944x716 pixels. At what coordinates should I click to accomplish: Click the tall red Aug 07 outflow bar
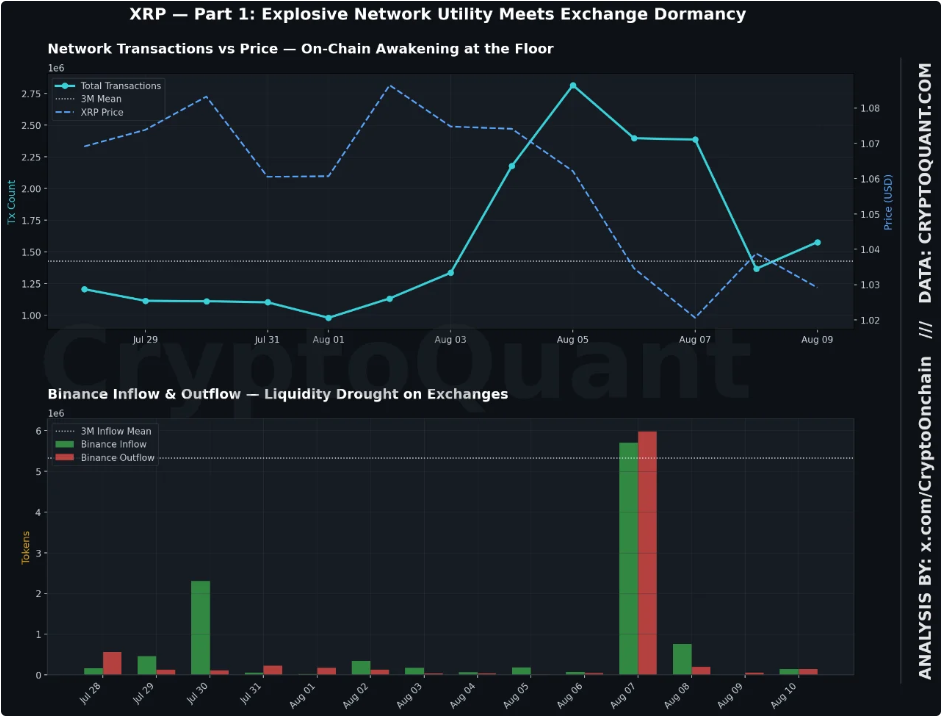647,553
